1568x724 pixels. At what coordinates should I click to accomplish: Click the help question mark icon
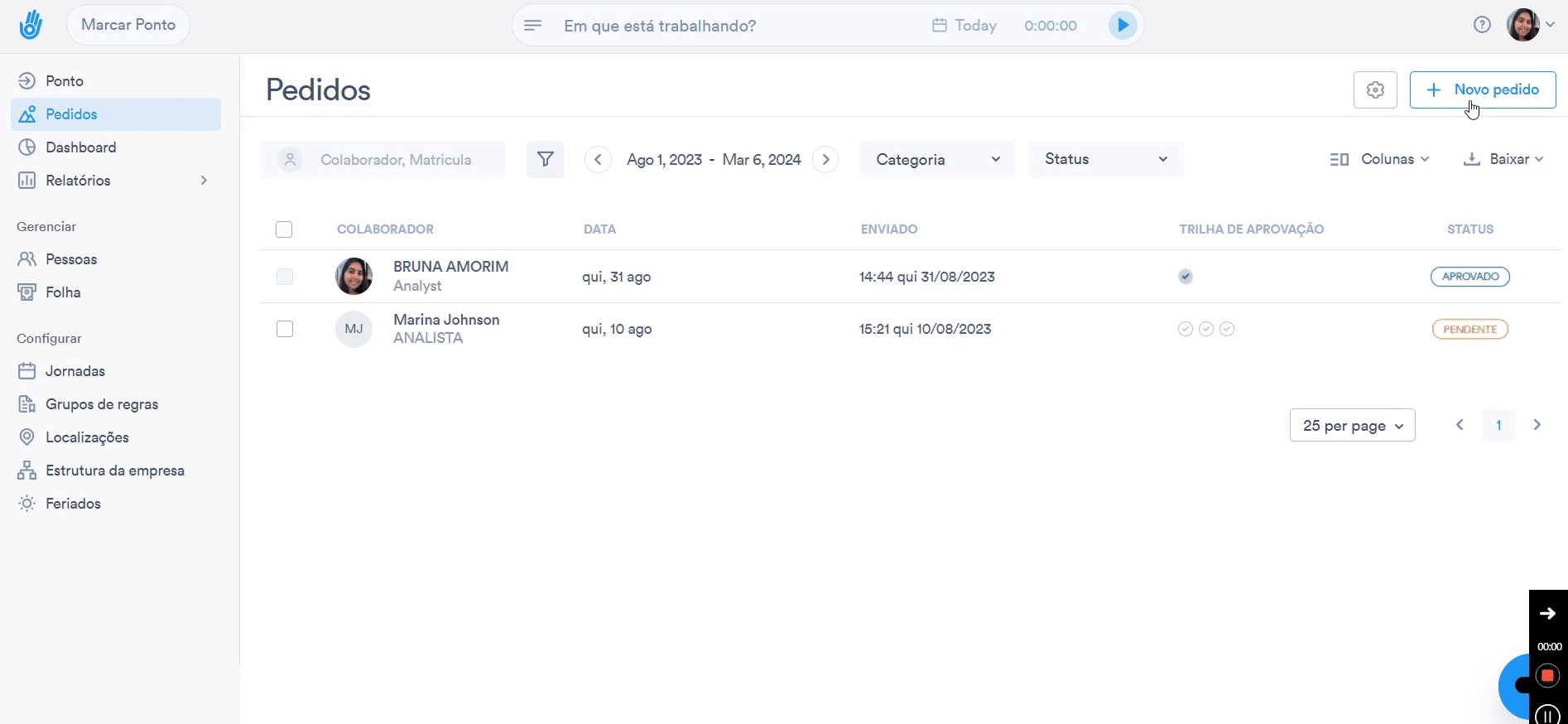(x=1482, y=25)
